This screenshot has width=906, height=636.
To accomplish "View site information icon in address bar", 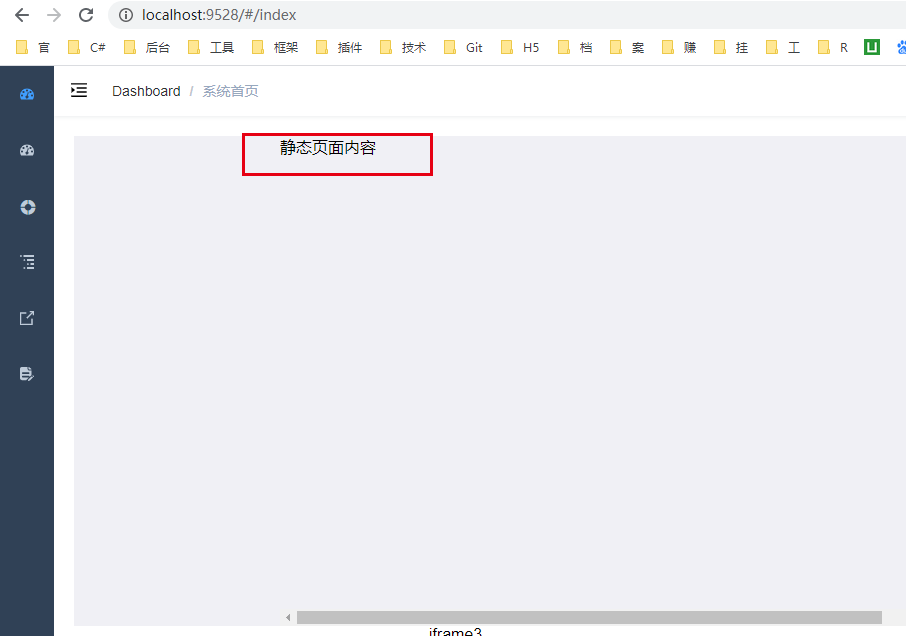I will (x=126, y=15).
